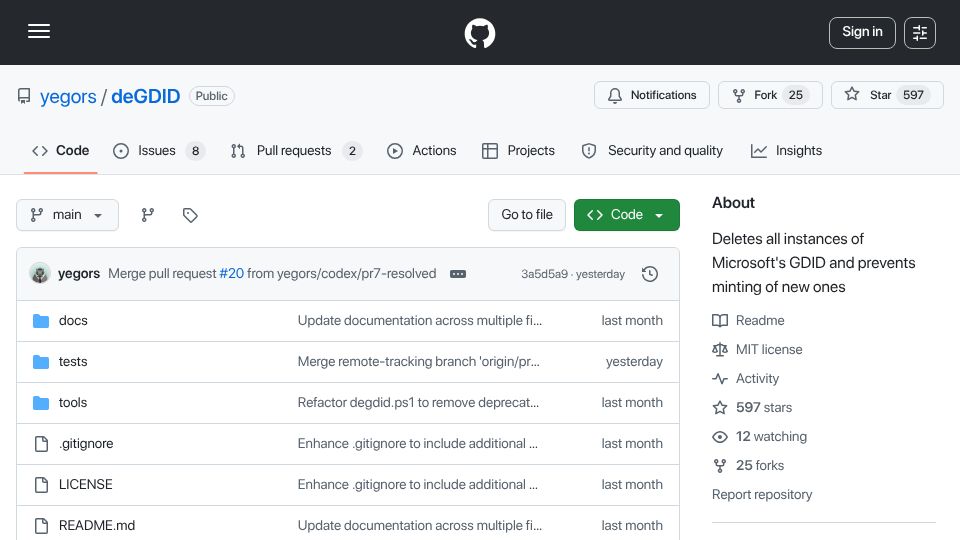Click the tools folder icon
960x540 pixels.
[x=41, y=403]
